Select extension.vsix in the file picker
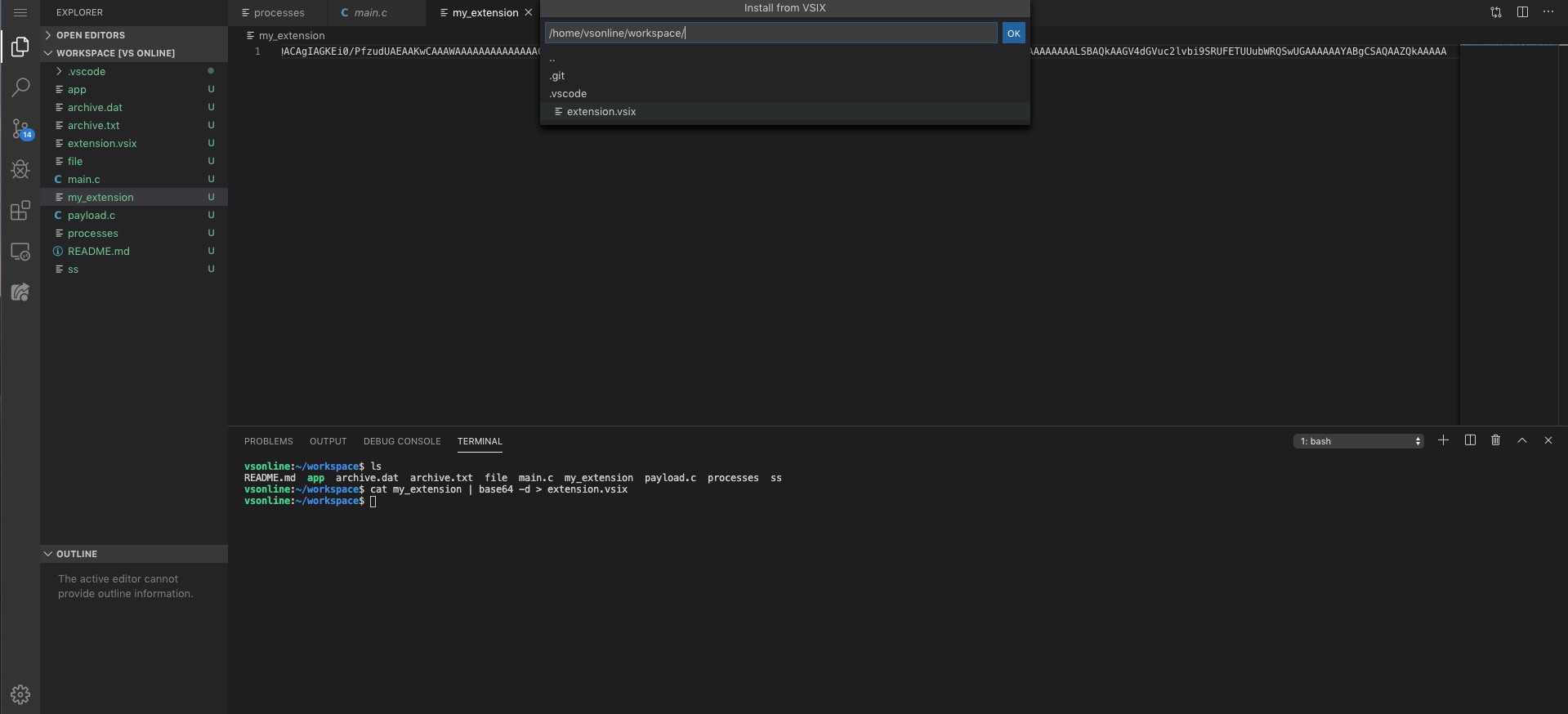The width and height of the screenshot is (1568, 714). pyautogui.click(x=601, y=112)
